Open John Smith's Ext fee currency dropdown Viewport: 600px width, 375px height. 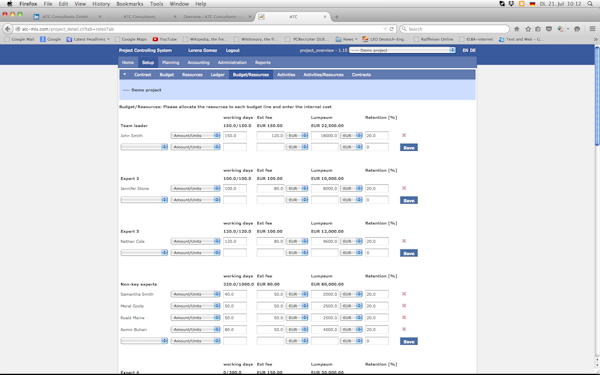point(297,135)
